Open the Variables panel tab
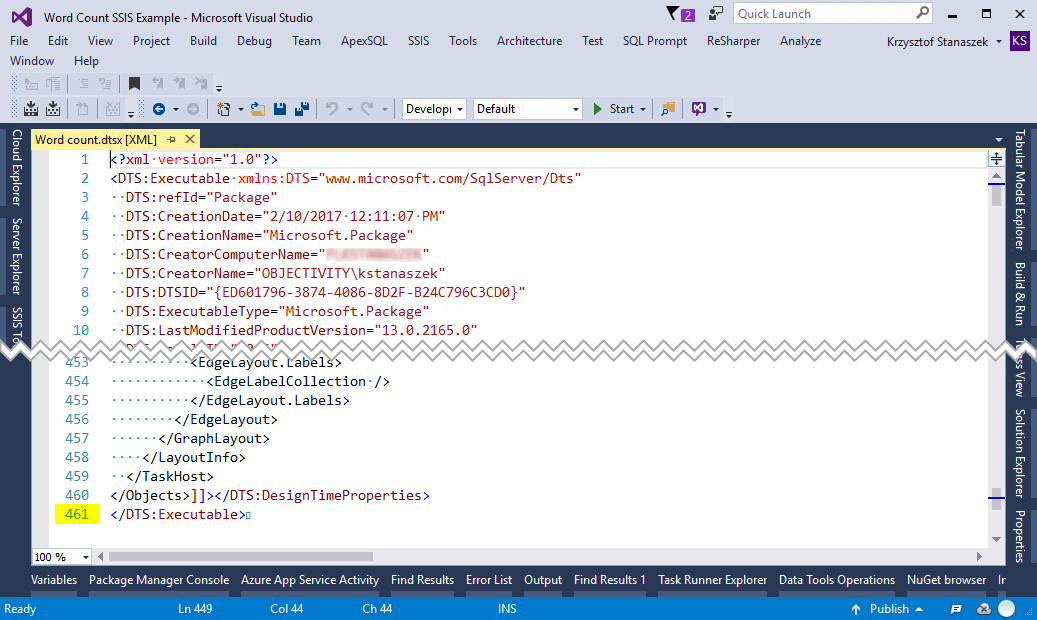Viewport: 1037px width, 620px height. click(x=54, y=580)
